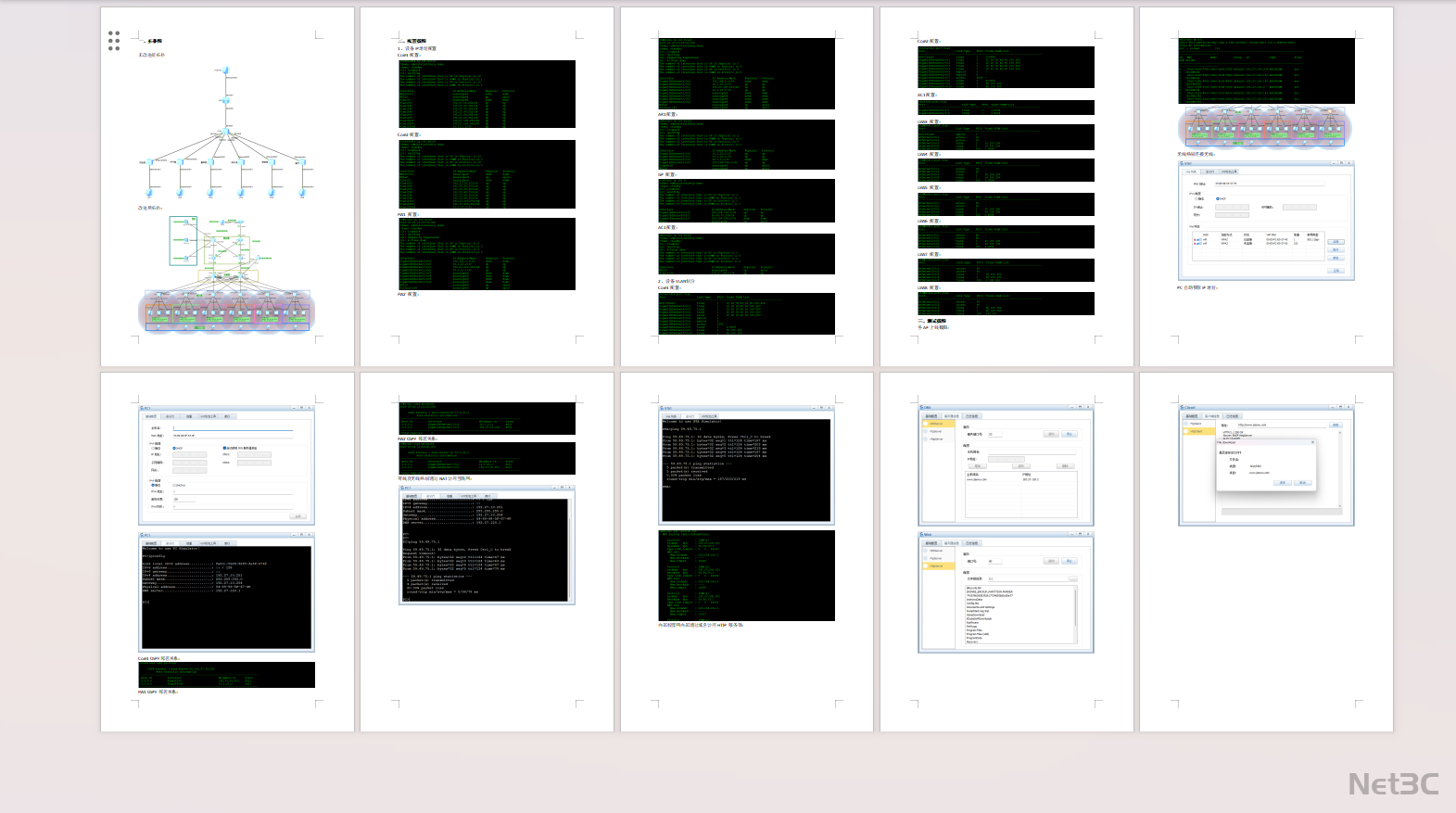Click the Net3C logo watermark

[1393, 784]
